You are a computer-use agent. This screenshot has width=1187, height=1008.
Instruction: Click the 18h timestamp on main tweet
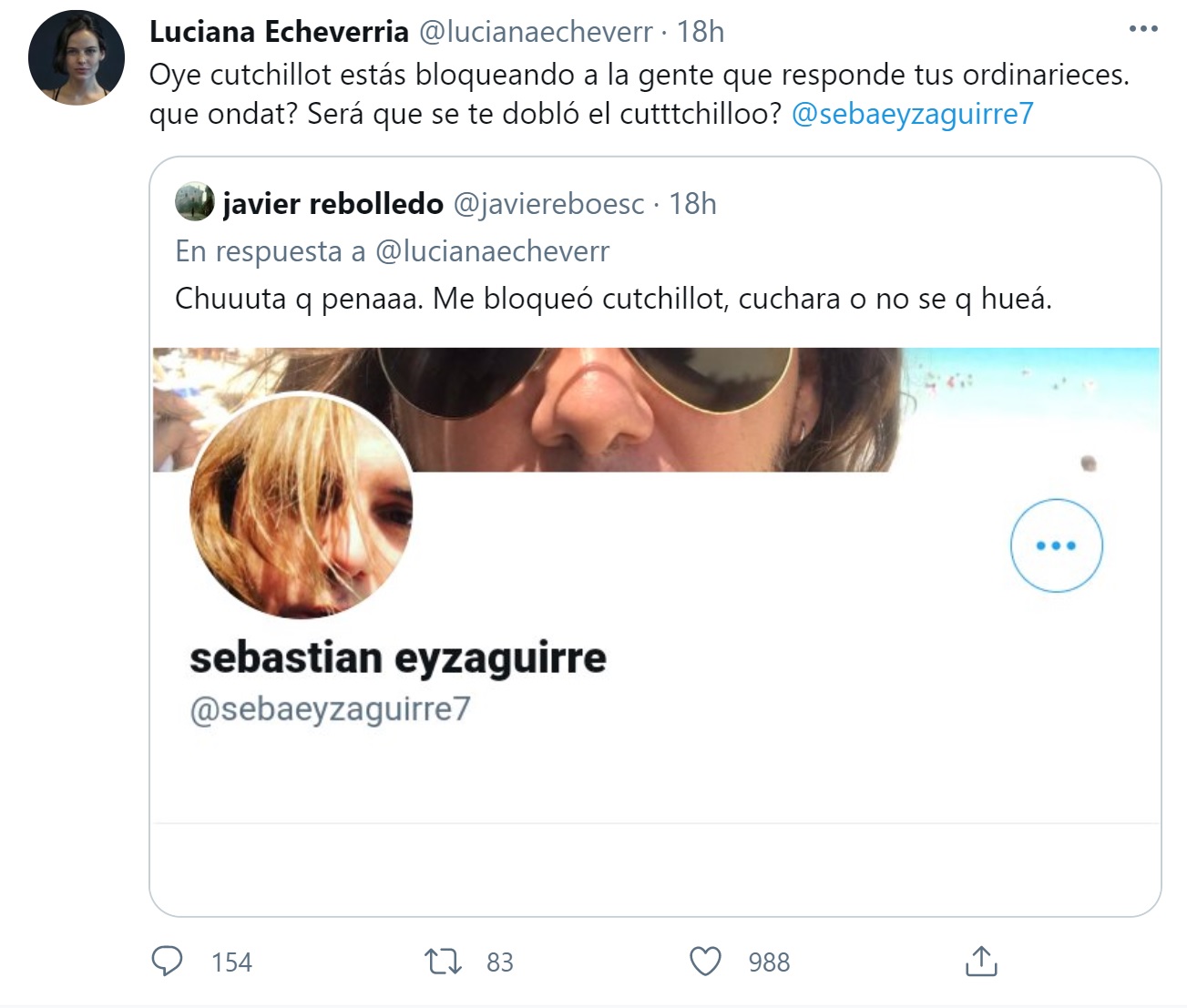coord(701,32)
